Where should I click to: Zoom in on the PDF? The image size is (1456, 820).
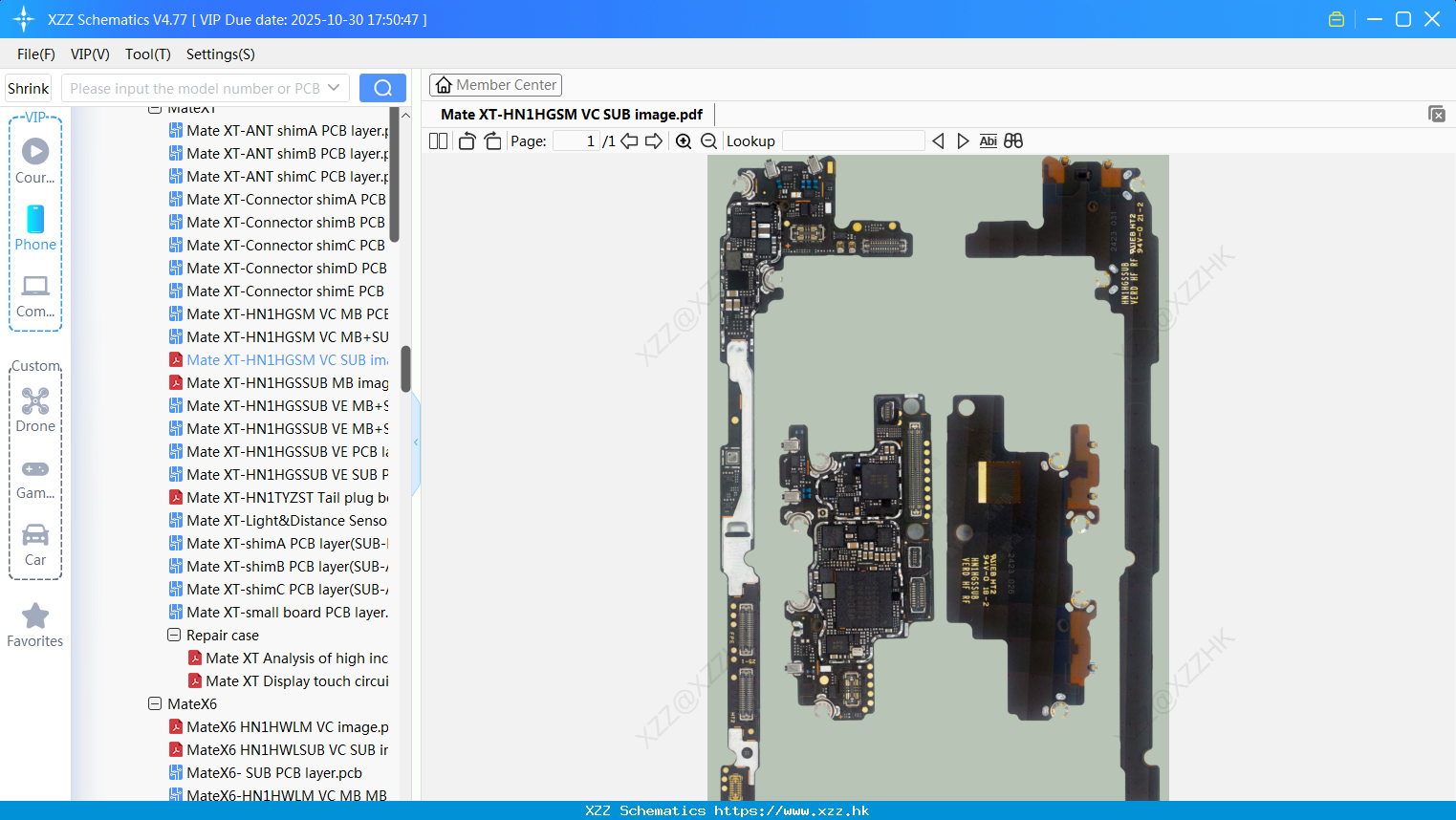point(684,140)
